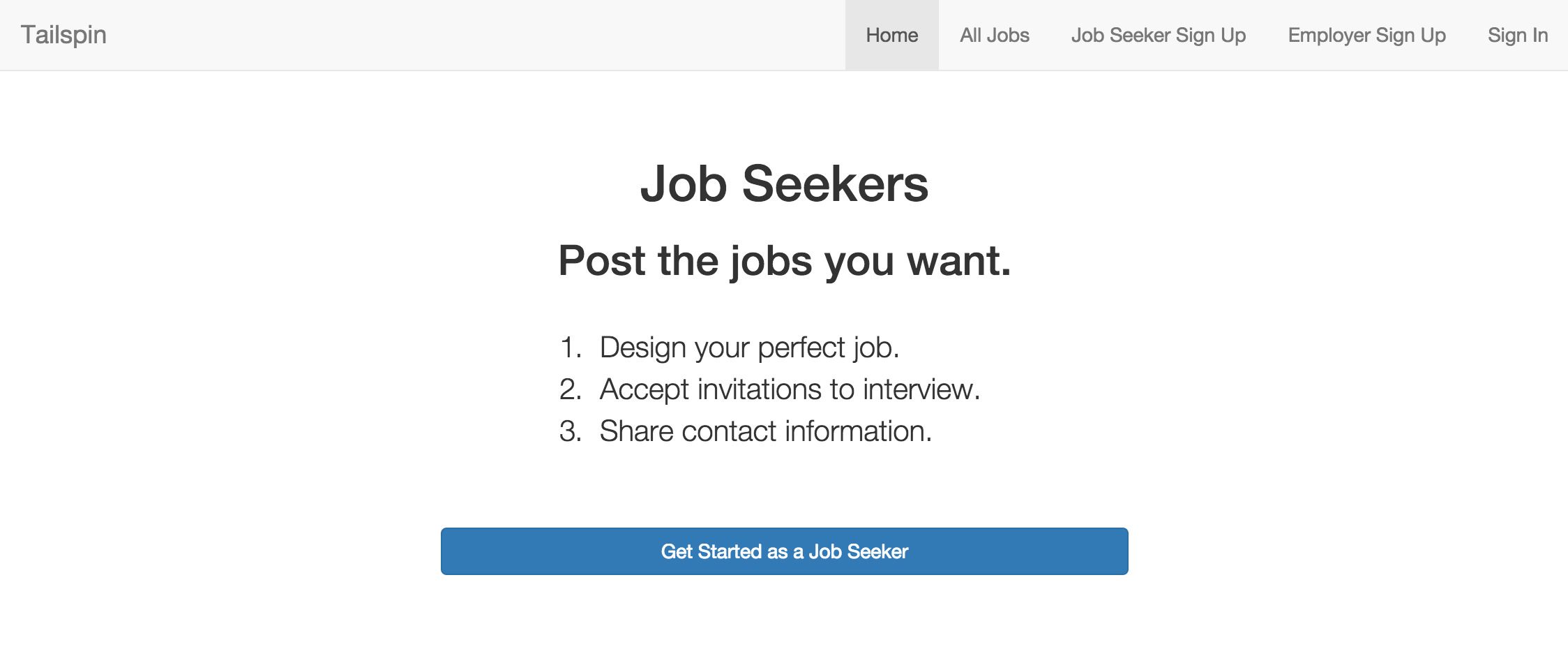This screenshot has width=1568, height=656.
Task: Click the Sign In link
Action: coord(1517,35)
